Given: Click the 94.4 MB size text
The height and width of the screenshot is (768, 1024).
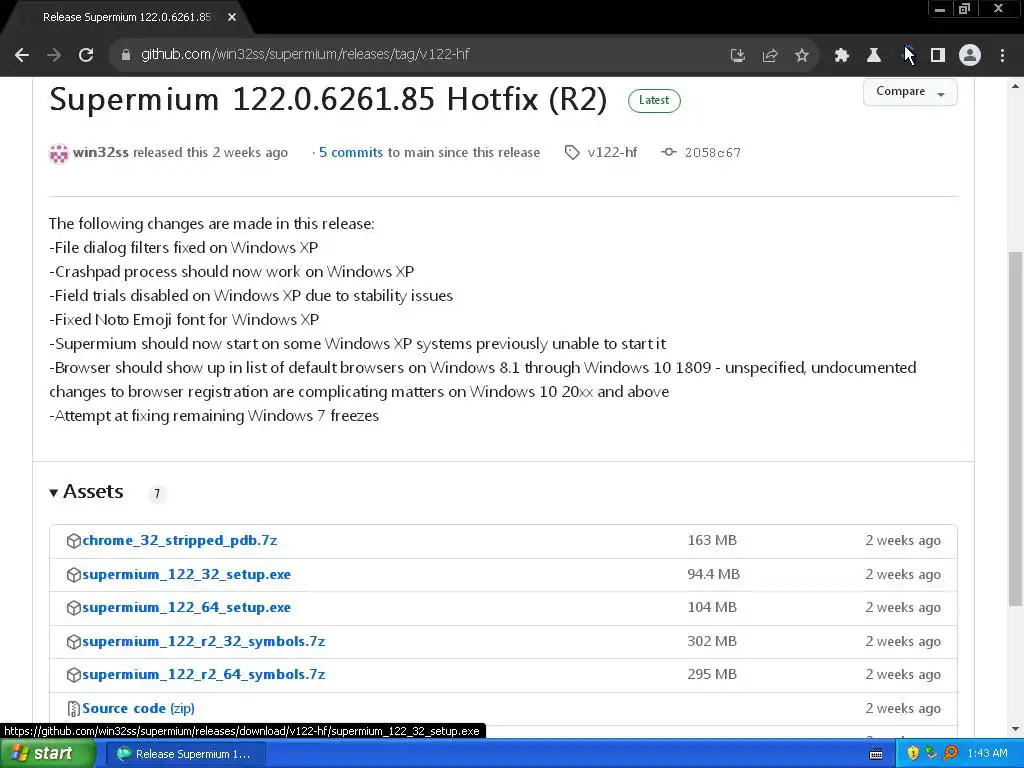Looking at the screenshot, I should click(713, 575).
